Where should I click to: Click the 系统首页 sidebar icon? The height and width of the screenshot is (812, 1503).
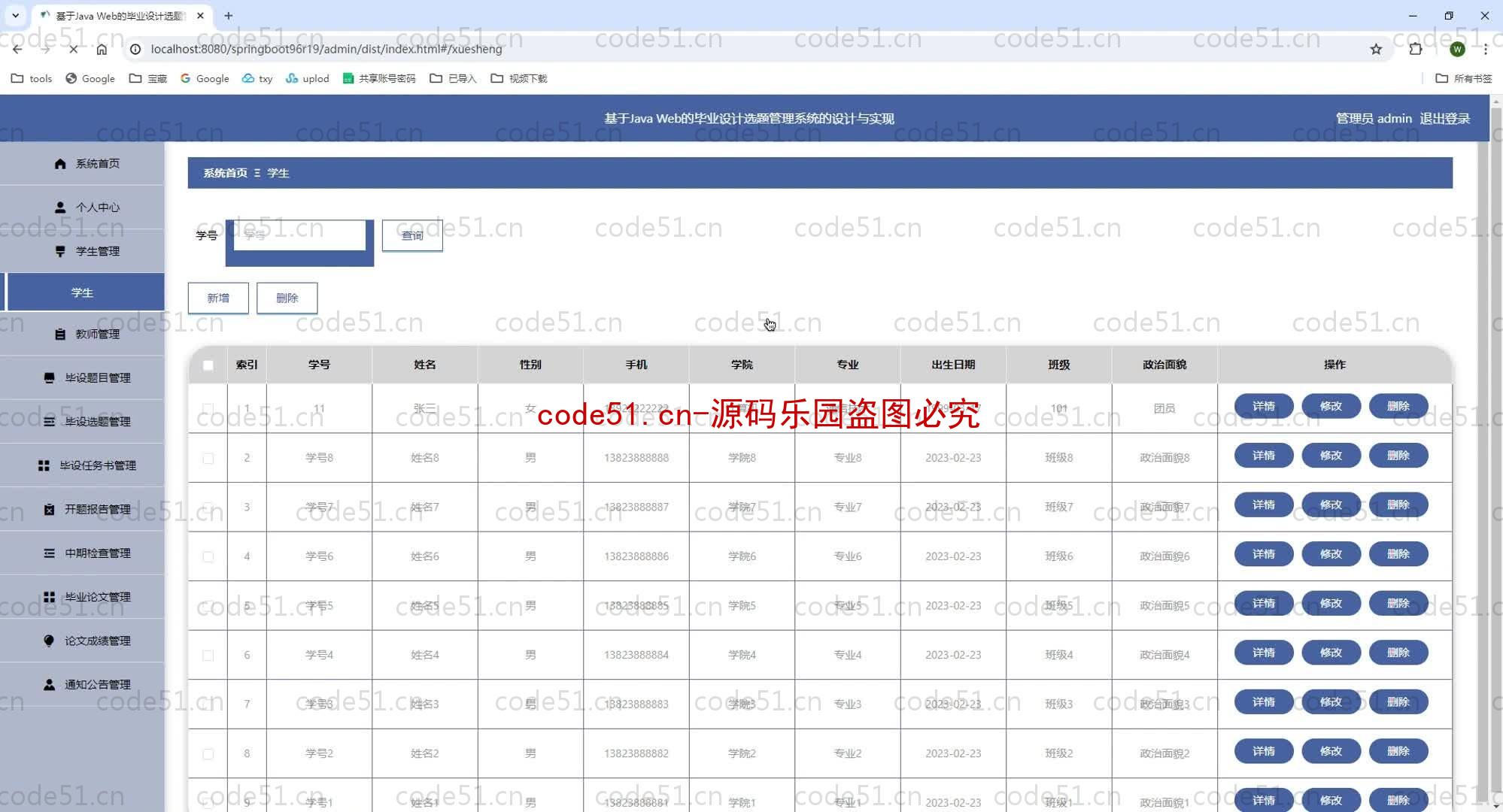click(x=61, y=163)
